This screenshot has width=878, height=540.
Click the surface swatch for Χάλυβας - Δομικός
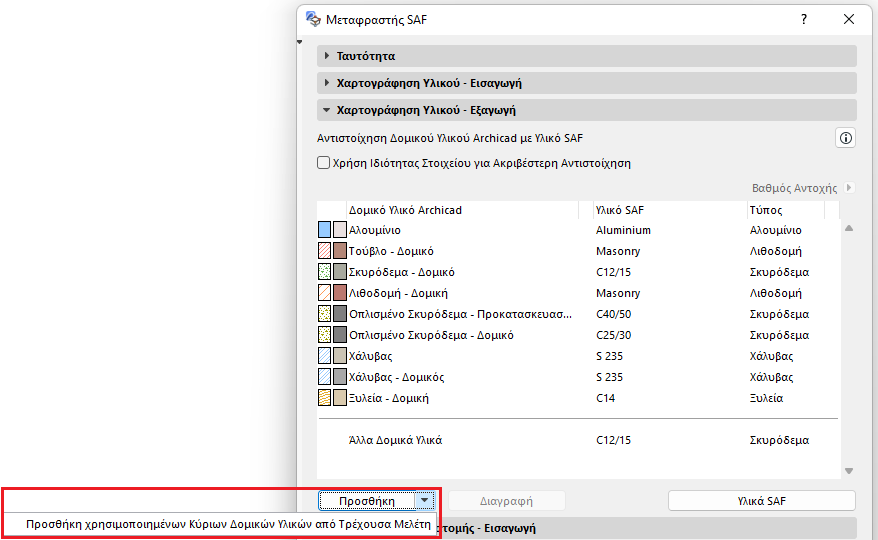pyautogui.click(x=339, y=377)
